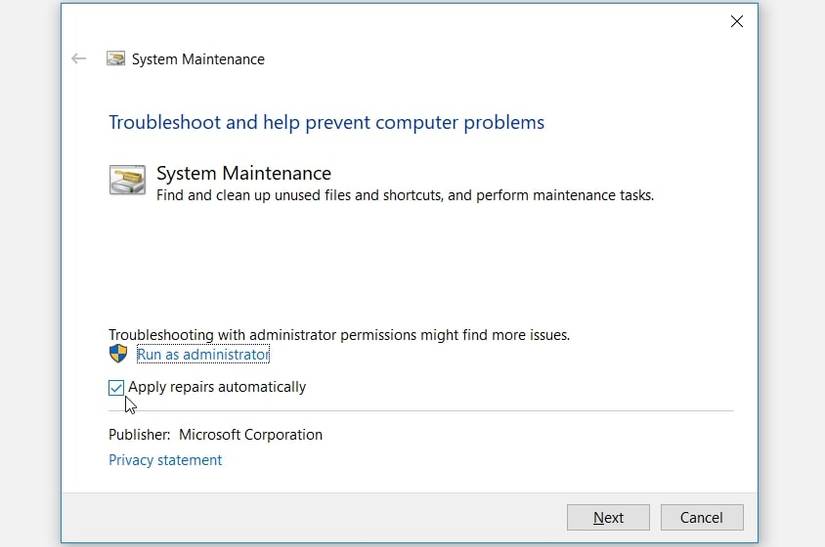The width and height of the screenshot is (825, 547).
Task: Click the administrator shield icon
Action: pos(118,354)
